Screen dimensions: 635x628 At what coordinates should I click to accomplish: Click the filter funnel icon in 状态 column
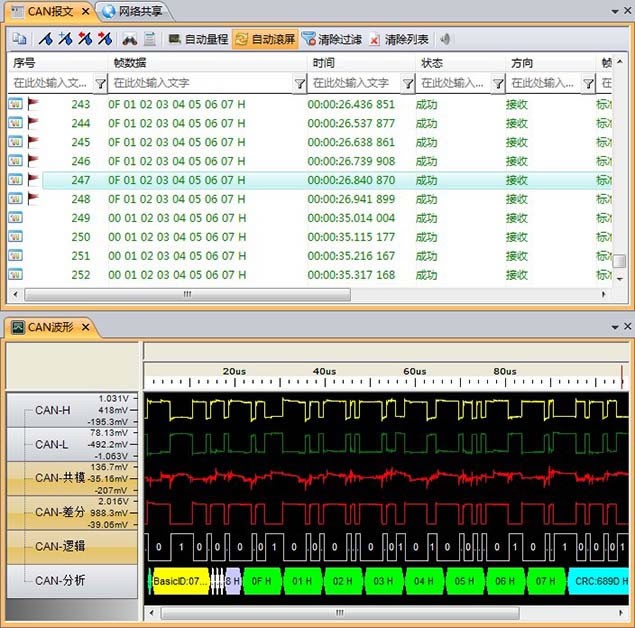pyautogui.click(x=498, y=84)
